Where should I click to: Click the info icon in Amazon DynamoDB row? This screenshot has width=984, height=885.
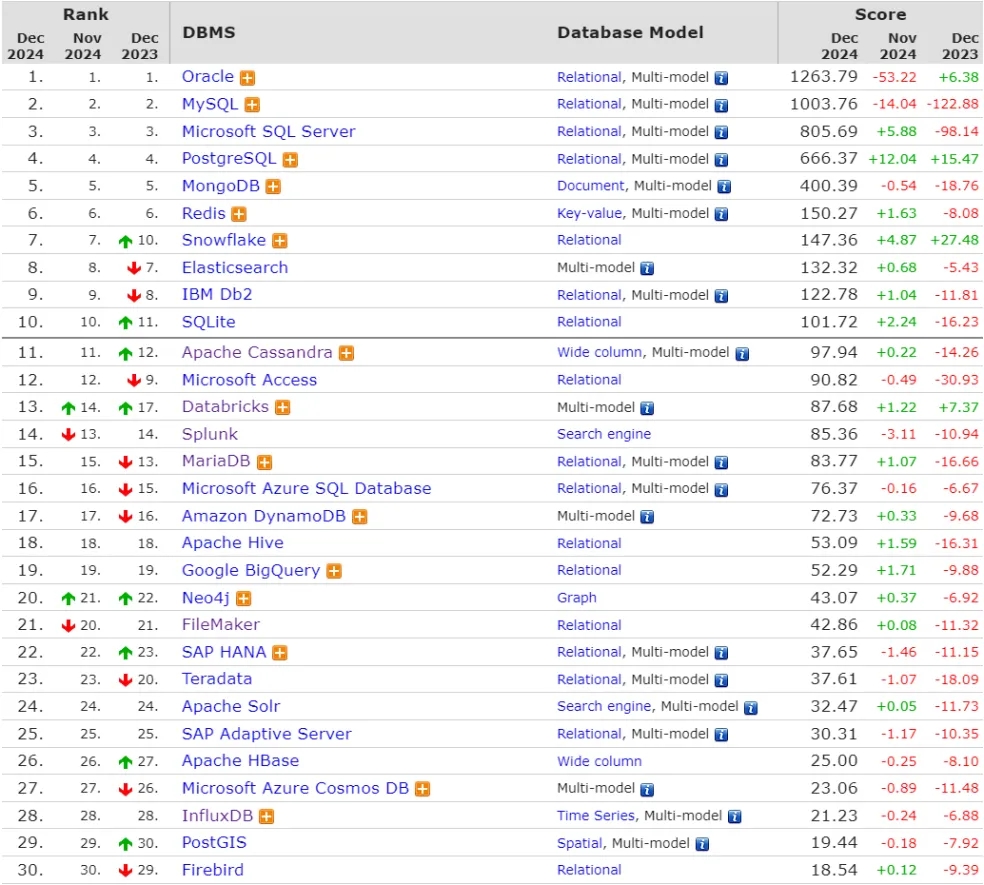click(x=647, y=517)
